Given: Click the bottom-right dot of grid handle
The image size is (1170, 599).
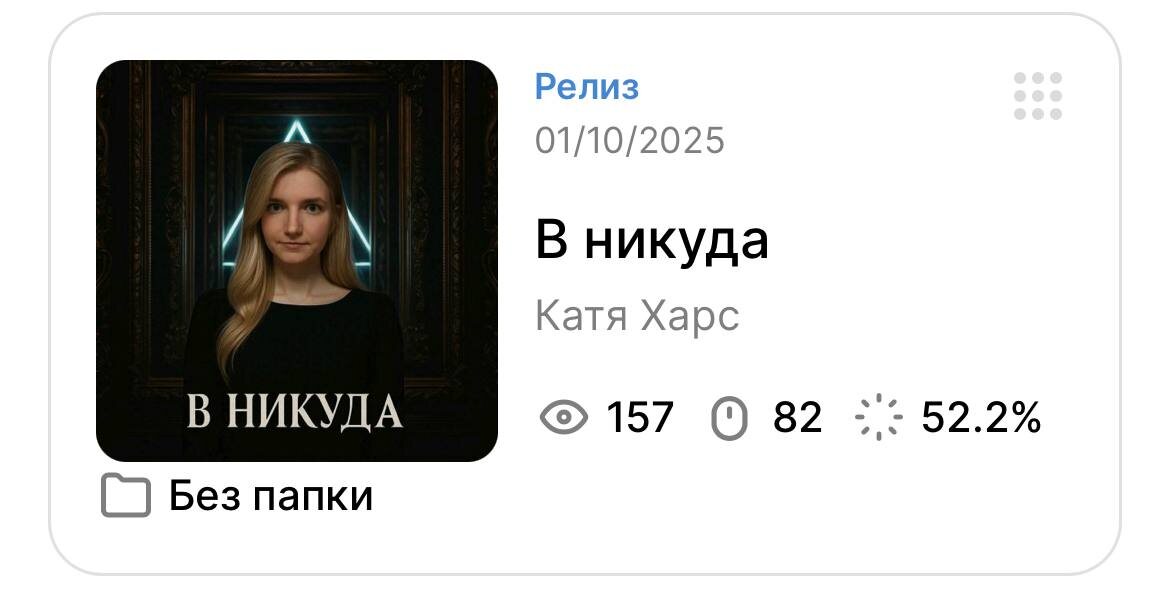Looking at the screenshot, I should coord(1056,114).
